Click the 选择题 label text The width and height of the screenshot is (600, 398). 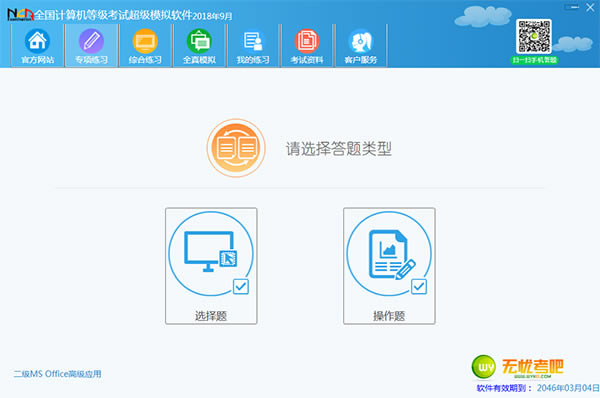pyautogui.click(x=211, y=316)
